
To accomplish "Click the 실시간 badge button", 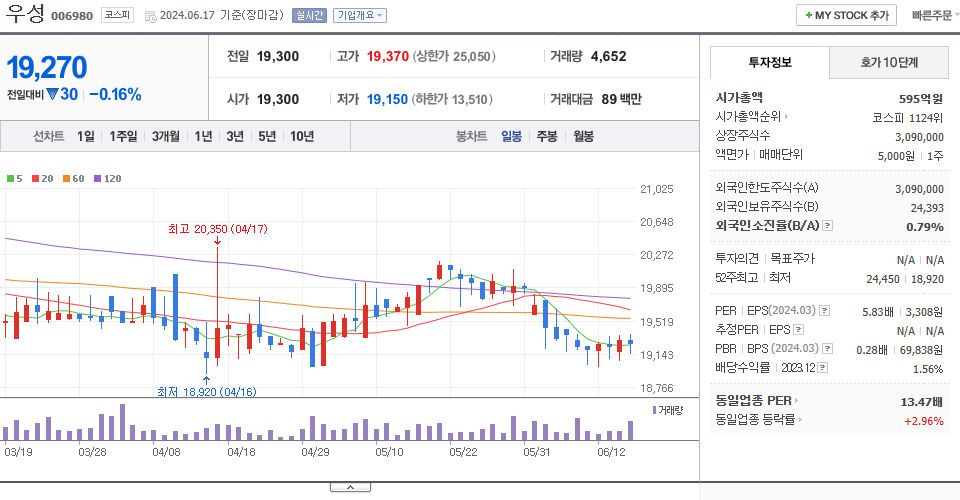I will 309,15.
